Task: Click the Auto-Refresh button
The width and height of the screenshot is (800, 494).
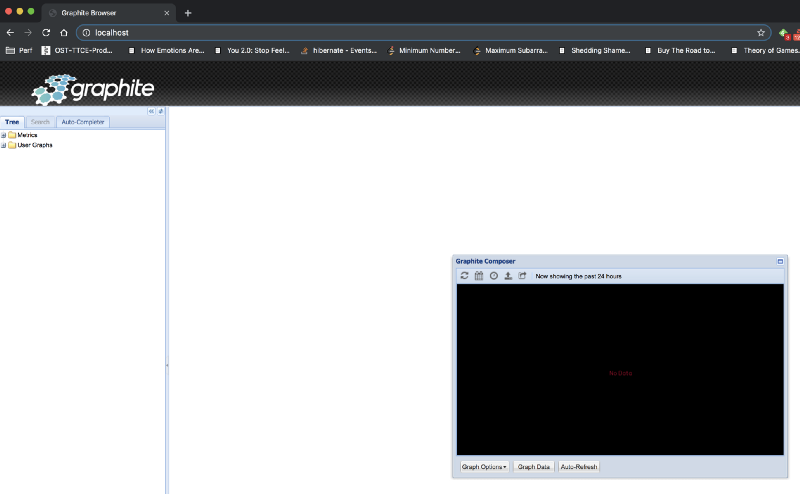Action: click(x=579, y=467)
